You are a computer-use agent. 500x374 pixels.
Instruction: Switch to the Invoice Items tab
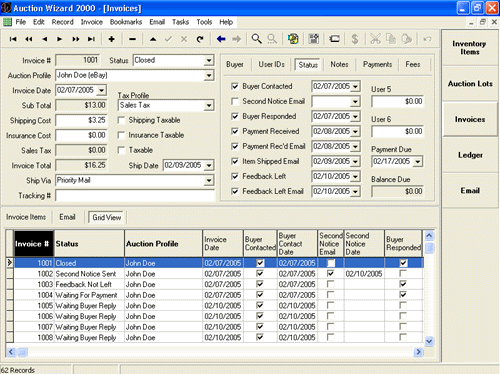pyautogui.click(x=26, y=217)
